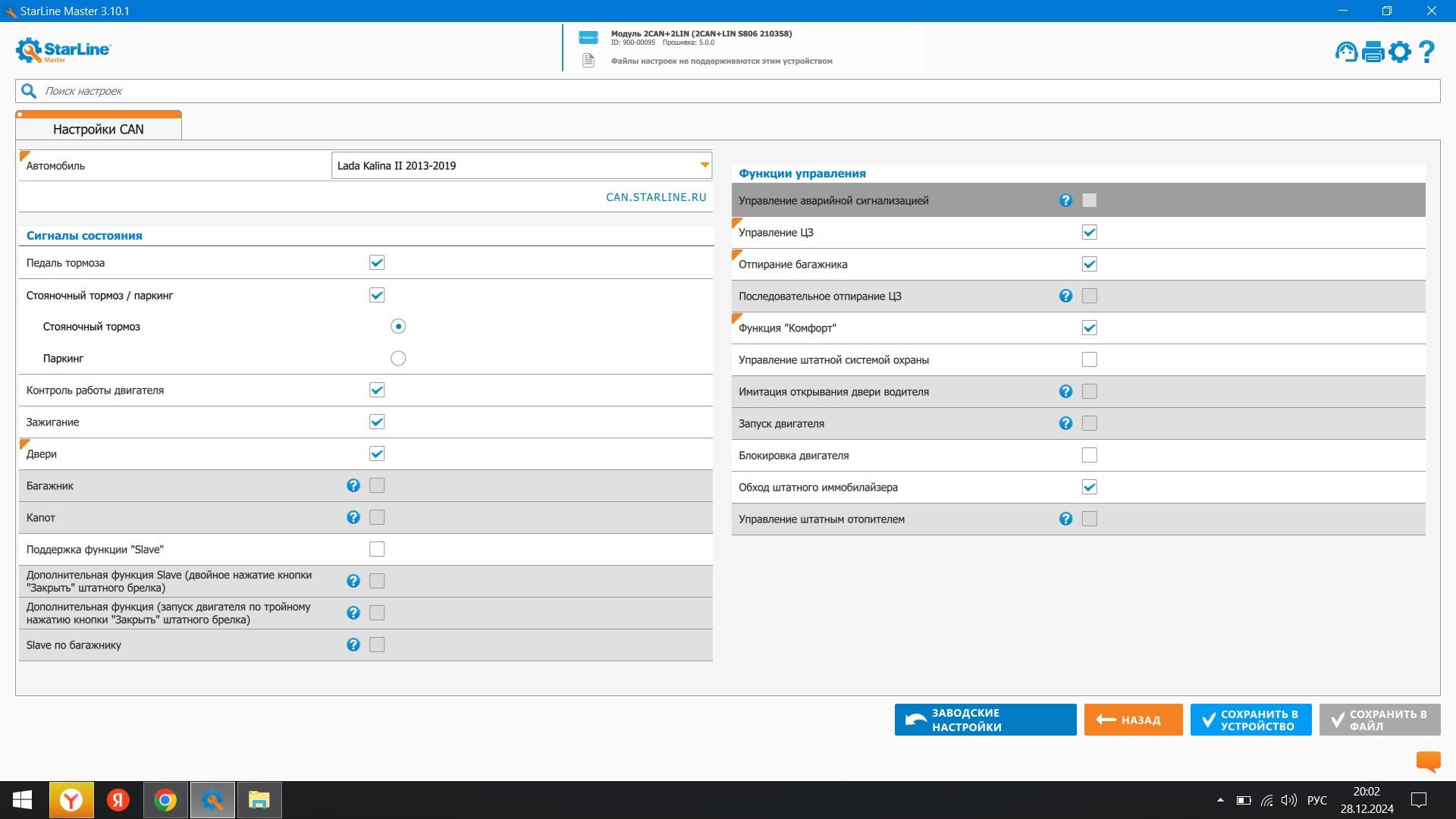The height and width of the screenshot is (819, 1456).
Task: Click the Сигналы состояния section heading
Action: tap(84, 236)
